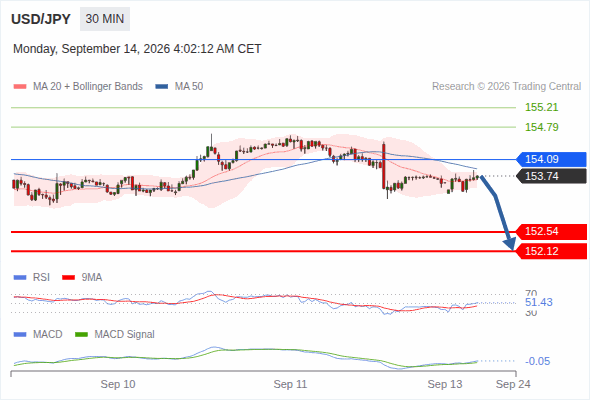
Task: Click the 9MA red legend swatch
Action: pos(68,278)
